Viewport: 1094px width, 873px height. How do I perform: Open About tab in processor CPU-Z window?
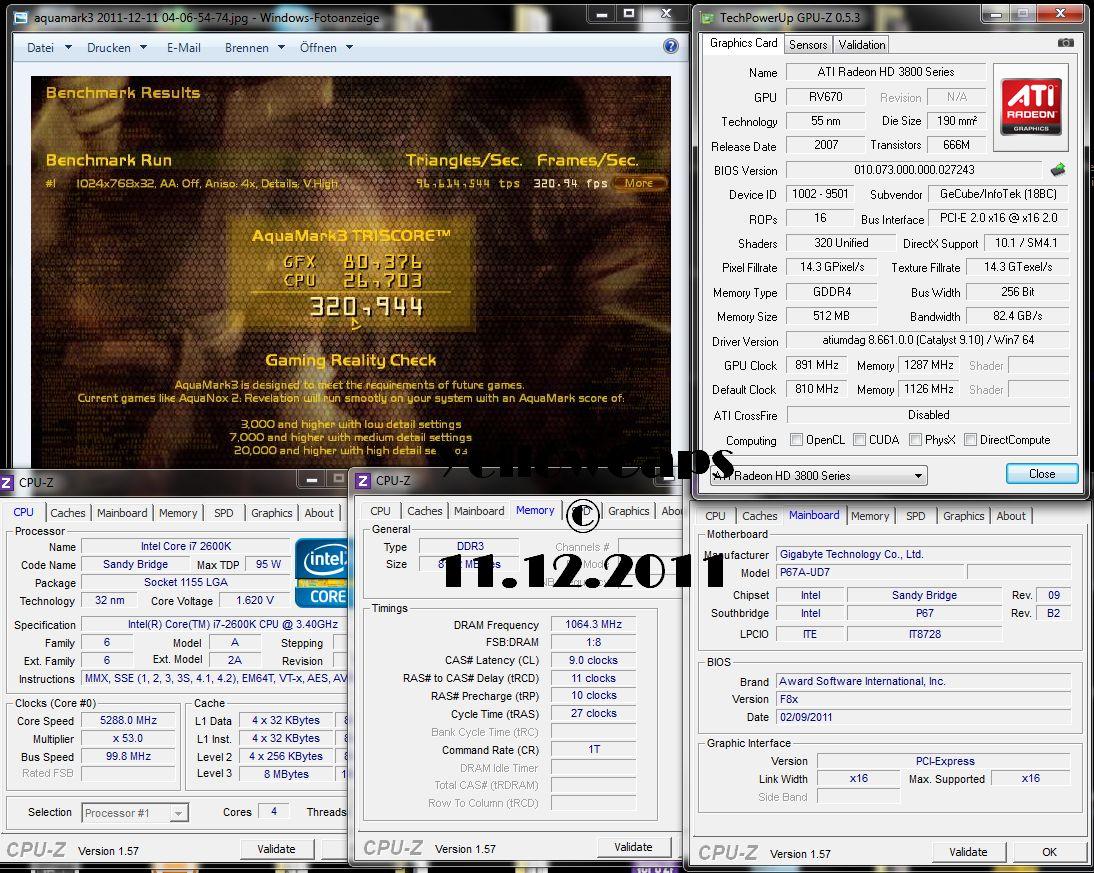coord(319,513)
